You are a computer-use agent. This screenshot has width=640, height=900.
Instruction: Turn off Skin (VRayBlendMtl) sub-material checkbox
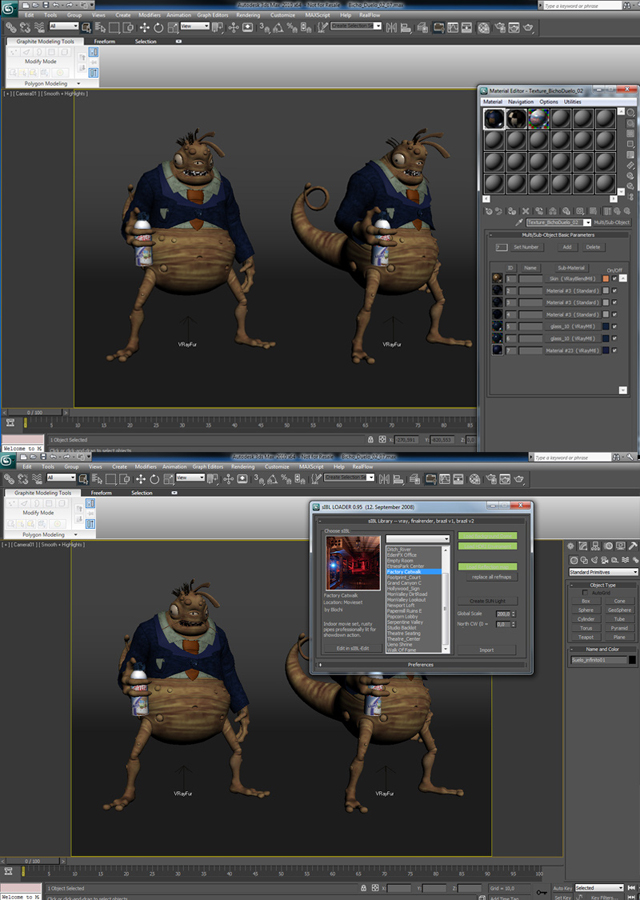click(x=614, y=278)
